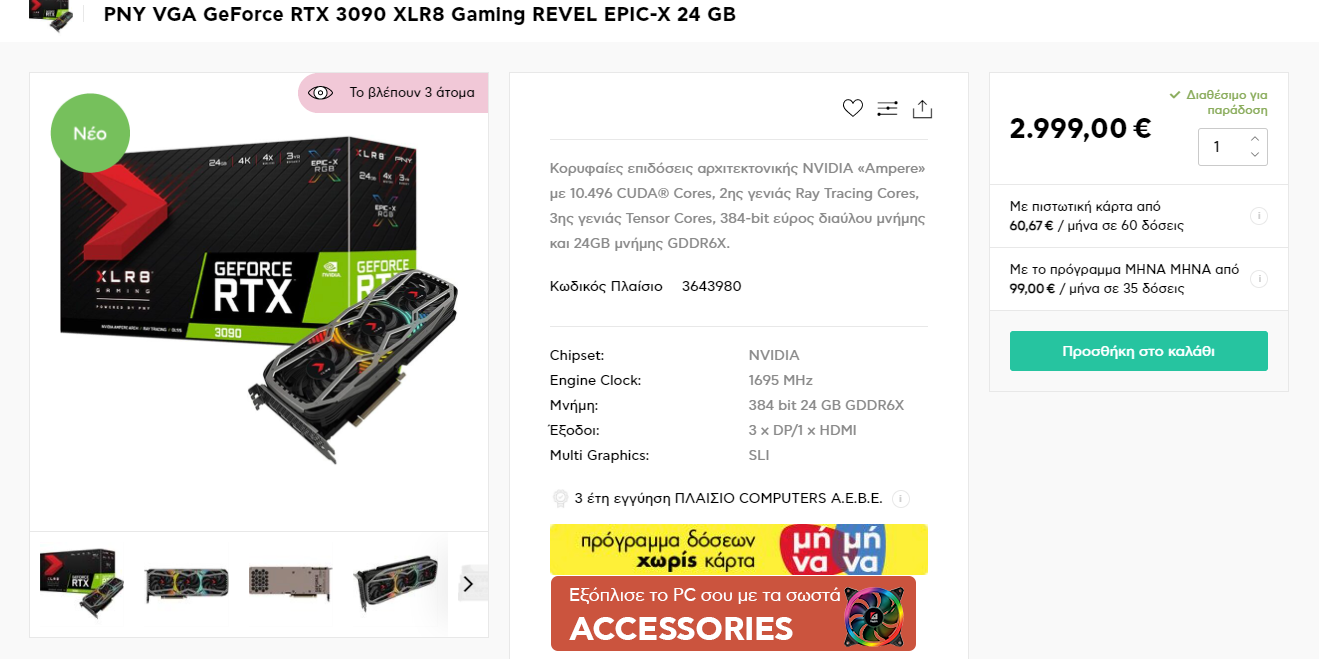Click Προσθήκη στο καλάθι button

pyautogui.click(x=1138, y=351)
